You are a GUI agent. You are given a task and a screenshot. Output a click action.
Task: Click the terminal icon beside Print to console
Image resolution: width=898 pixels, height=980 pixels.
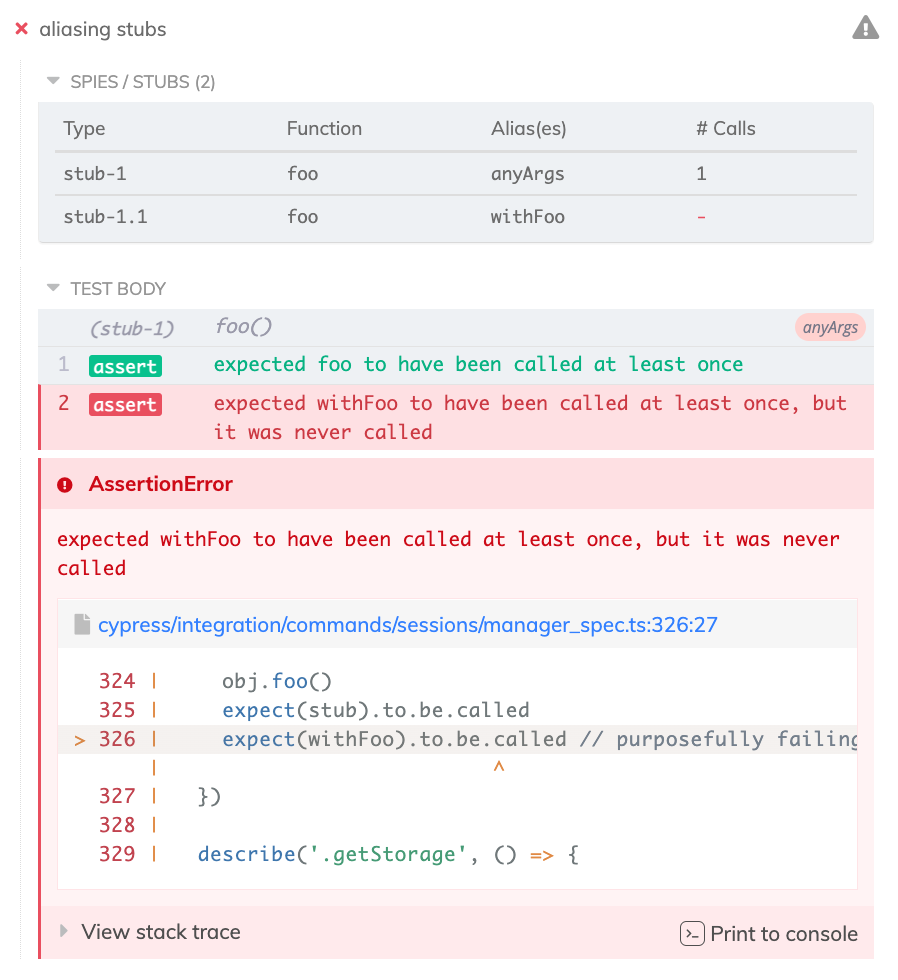point(691,933)
